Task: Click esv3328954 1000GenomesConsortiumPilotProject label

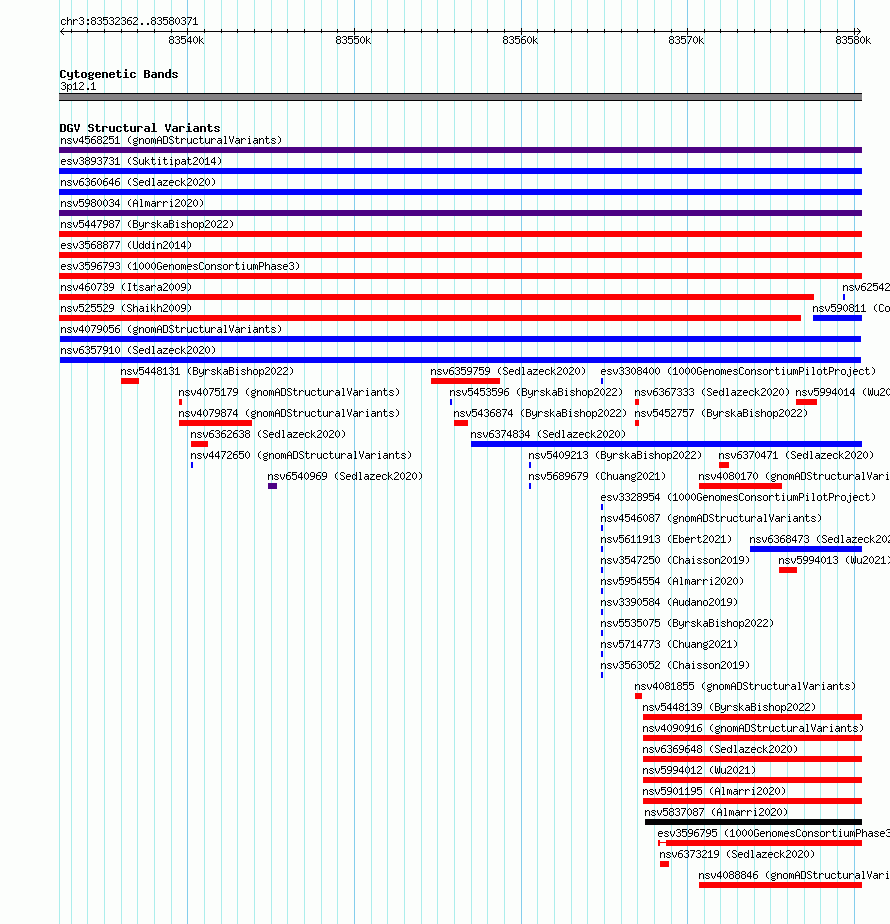Action: pyautogui.click(x=738, y=497)
